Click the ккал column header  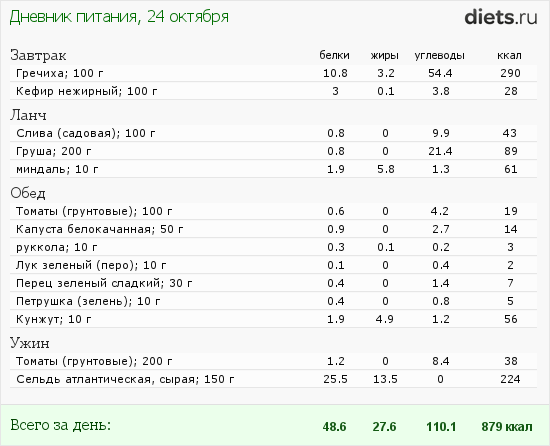coord(509,55)
